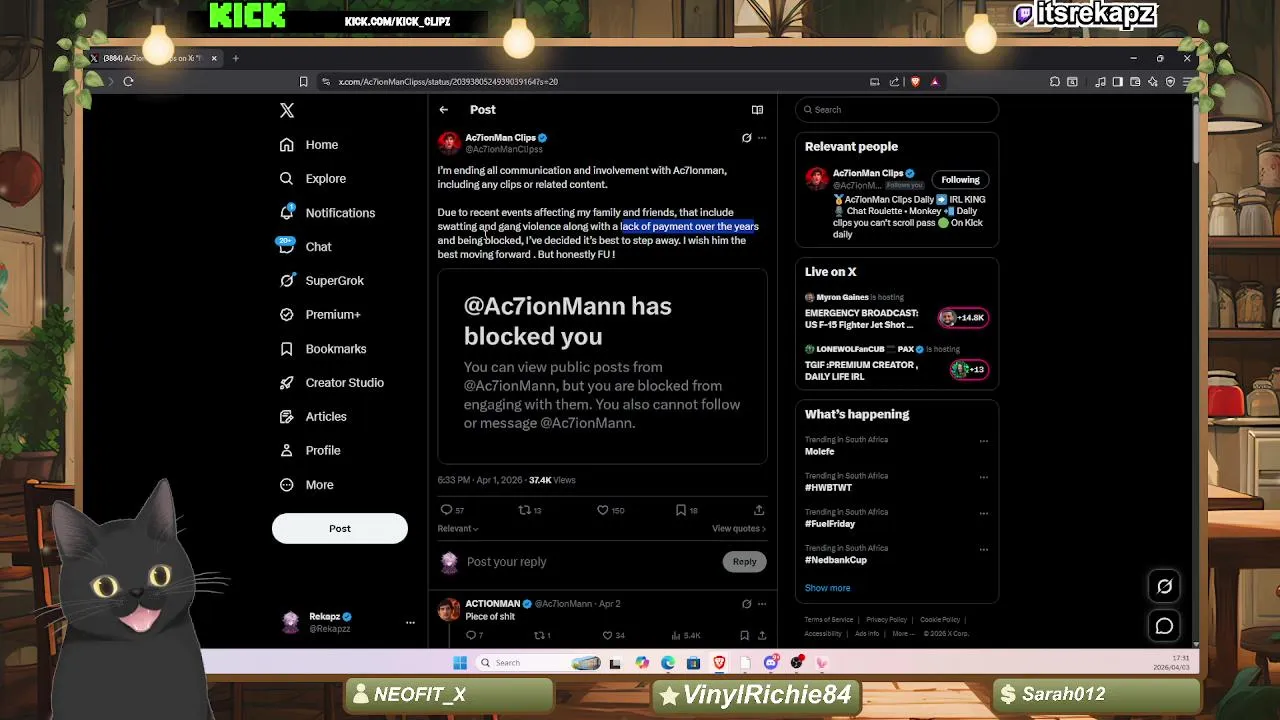Screen dimensions: 1280x720
Task: Click the grey Reply button
Action: pos(744,562)
